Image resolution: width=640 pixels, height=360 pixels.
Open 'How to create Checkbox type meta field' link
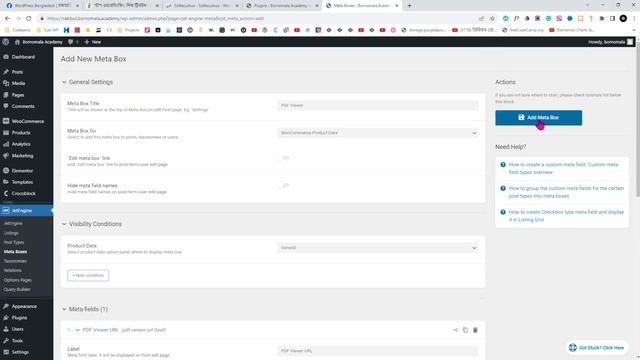pos(566,216)
